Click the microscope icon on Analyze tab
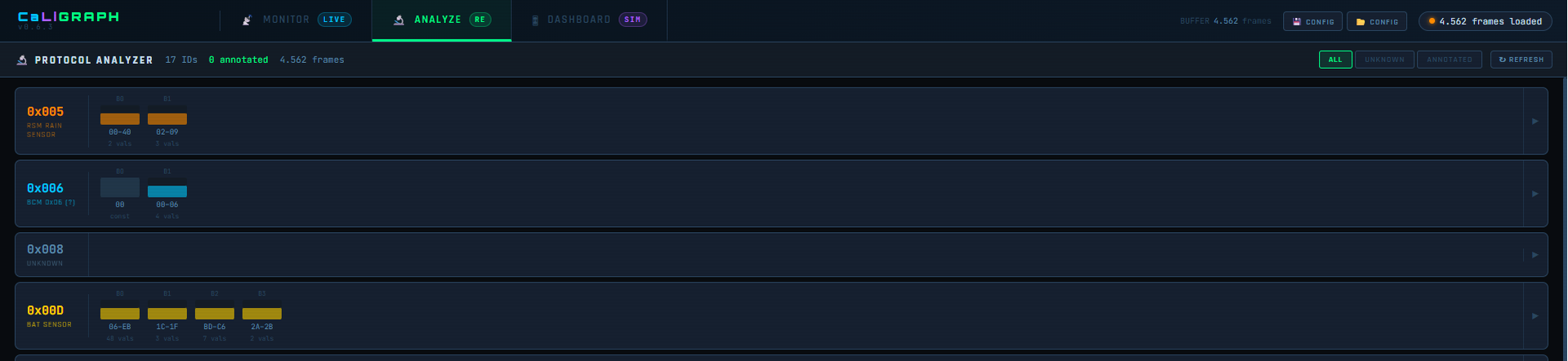The image size is (1568, 361). tap(399, 20)
